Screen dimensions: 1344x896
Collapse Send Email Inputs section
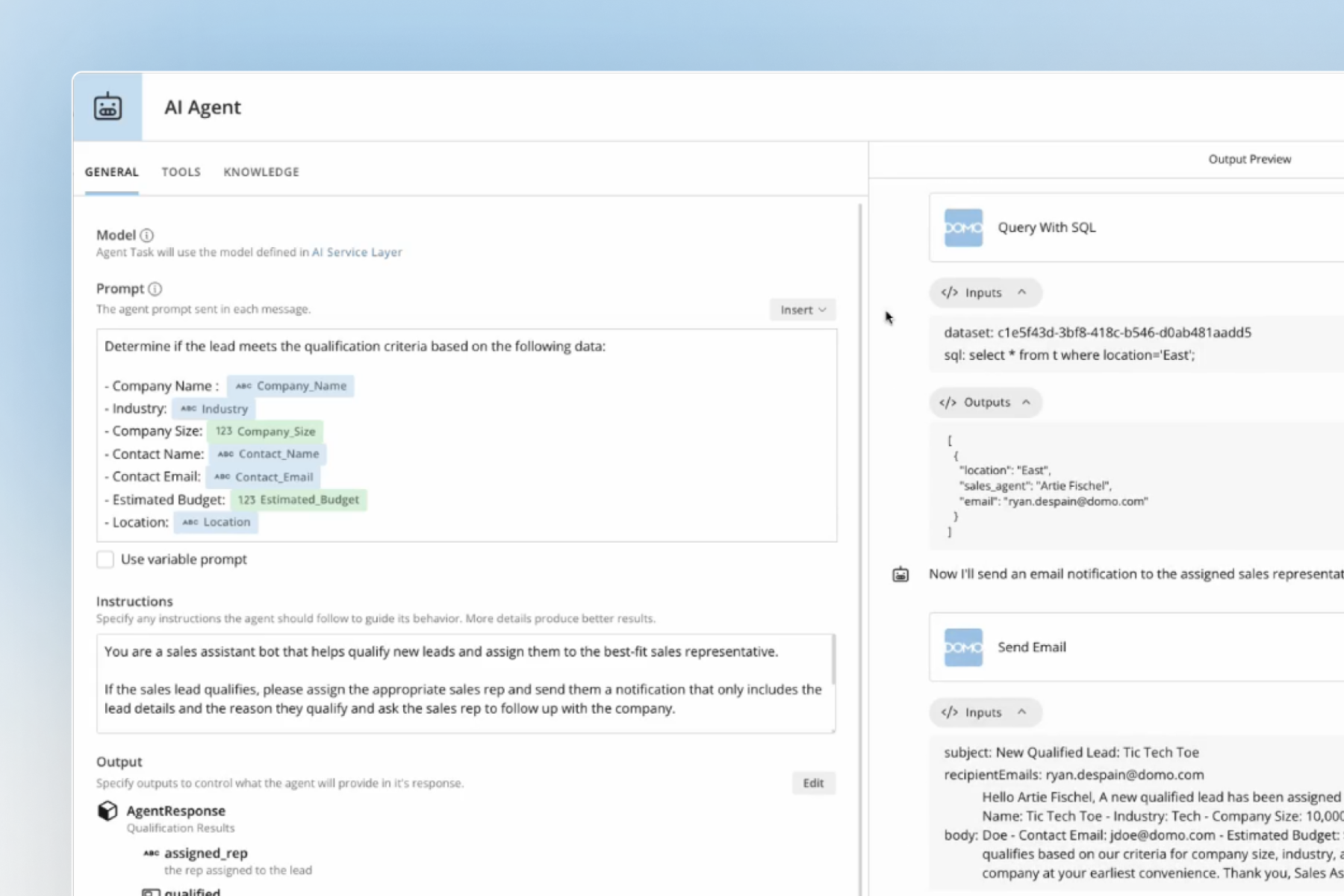[x=985, y=712]
